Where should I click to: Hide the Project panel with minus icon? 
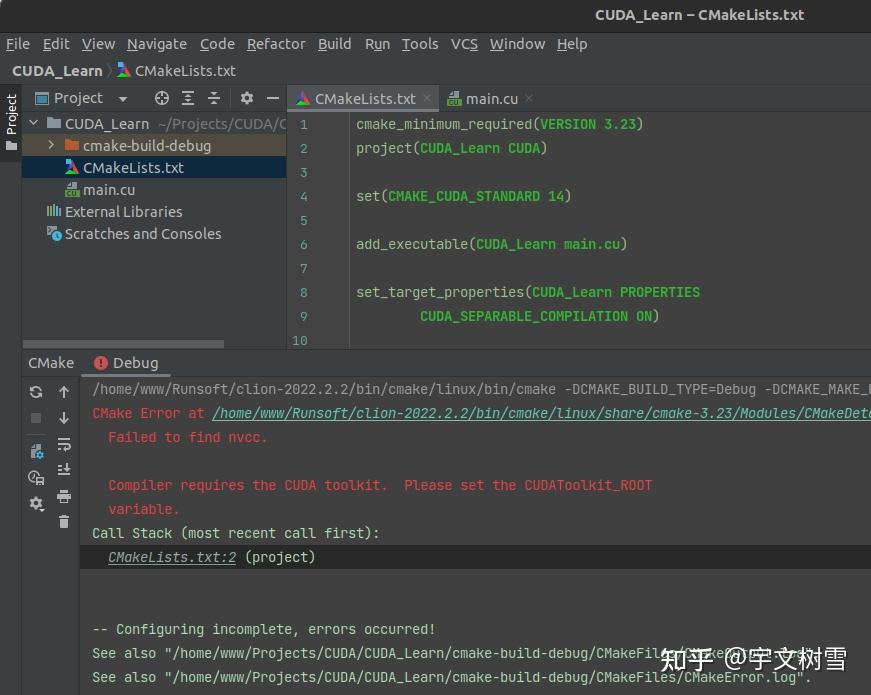click(273, 98)
